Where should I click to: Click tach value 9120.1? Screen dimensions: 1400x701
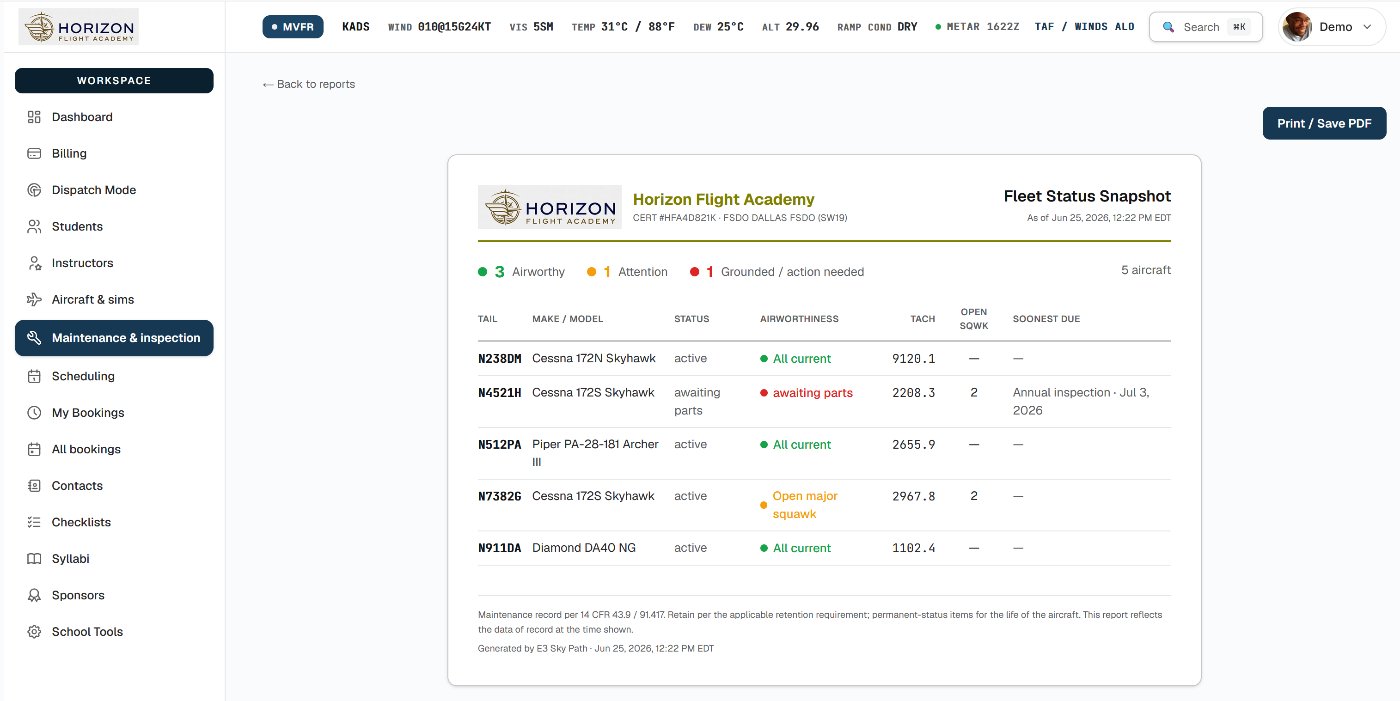point(914,358)
